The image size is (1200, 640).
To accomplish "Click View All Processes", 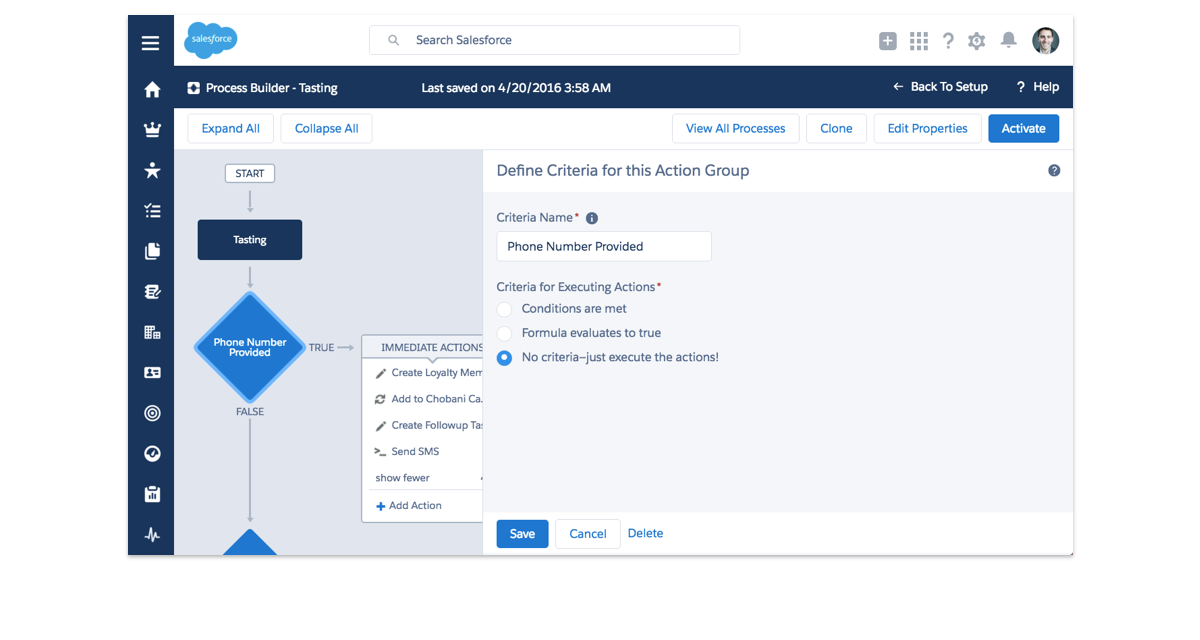I will pyautogui.click(x=735, y=128).
